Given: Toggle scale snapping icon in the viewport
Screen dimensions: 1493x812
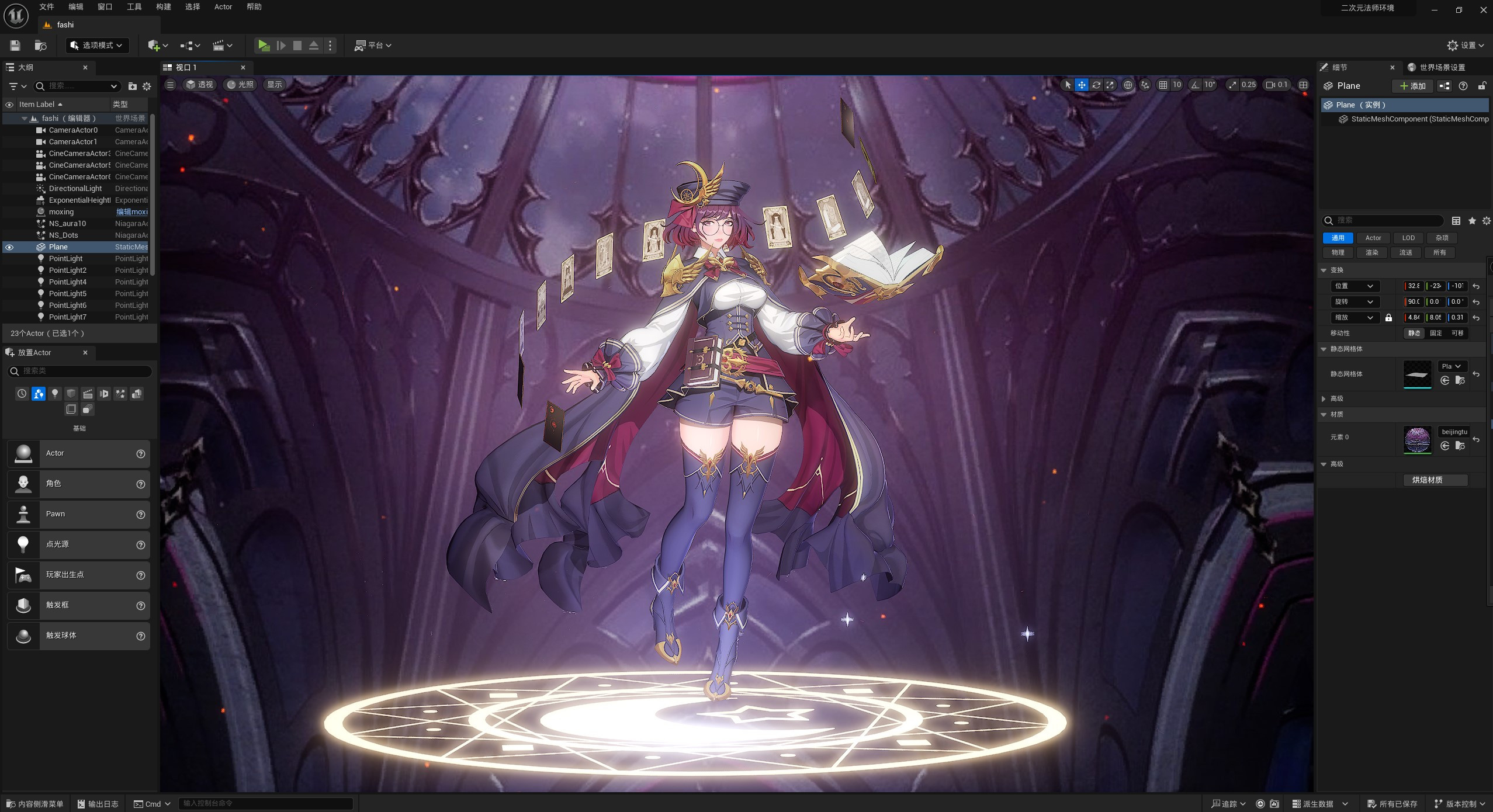Looking at the screenshot, I should click(1232, 85).
